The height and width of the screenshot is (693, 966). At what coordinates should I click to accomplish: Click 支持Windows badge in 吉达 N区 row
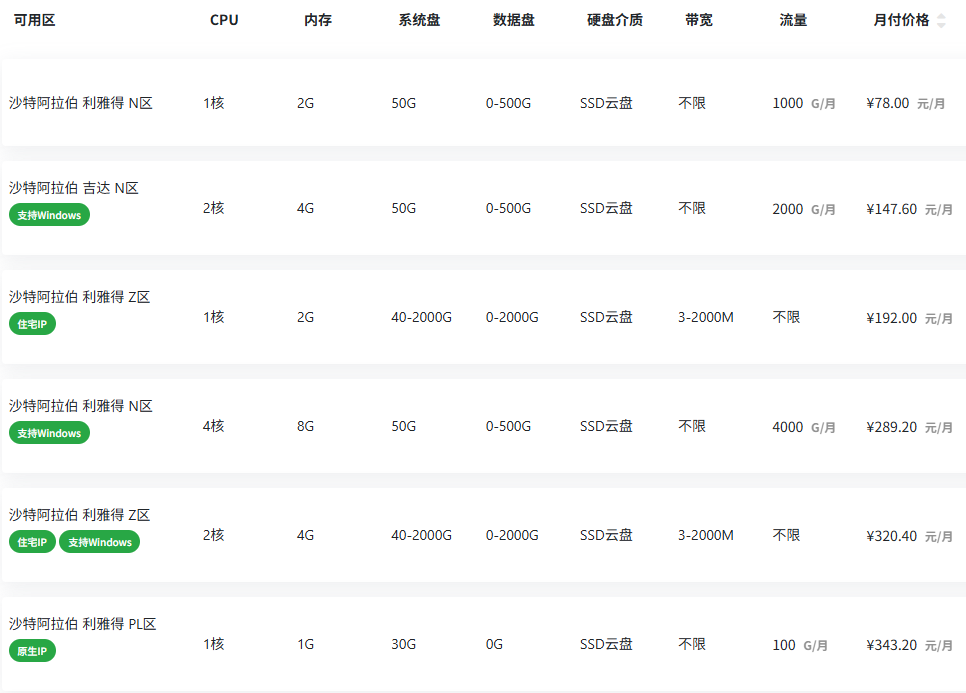[49, 215]
